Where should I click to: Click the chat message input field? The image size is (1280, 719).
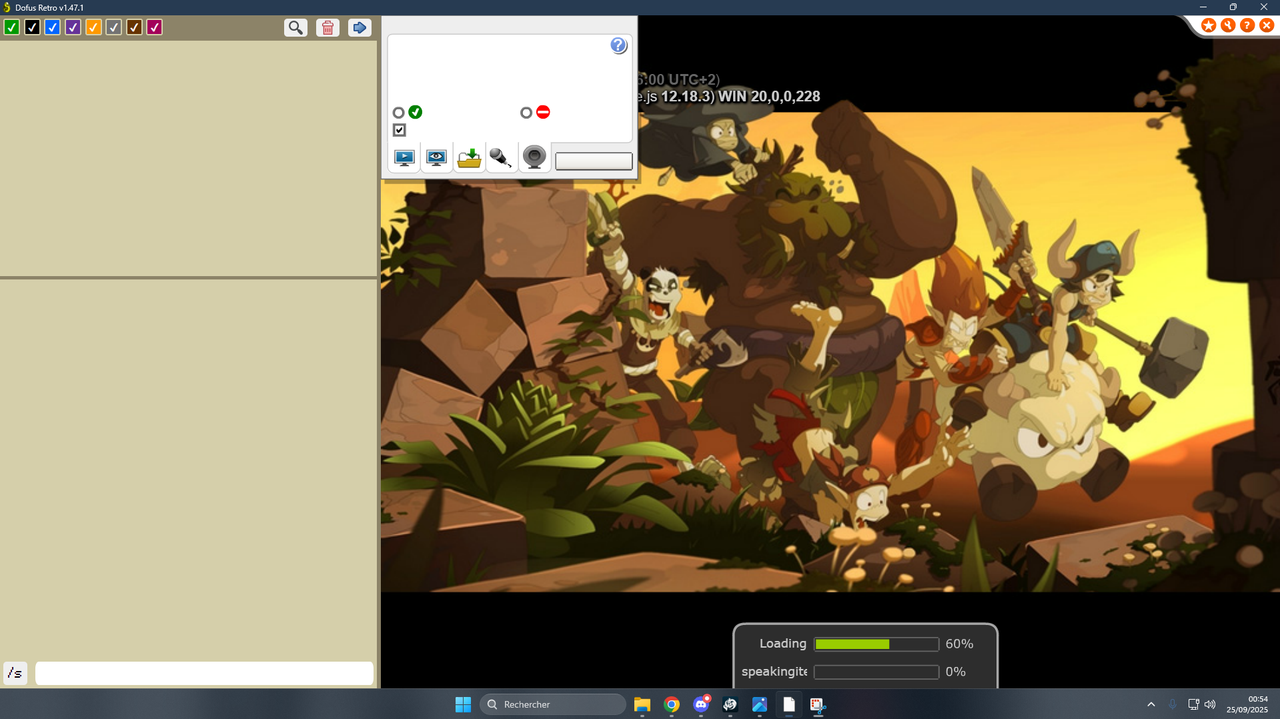(x=204, y=673)
